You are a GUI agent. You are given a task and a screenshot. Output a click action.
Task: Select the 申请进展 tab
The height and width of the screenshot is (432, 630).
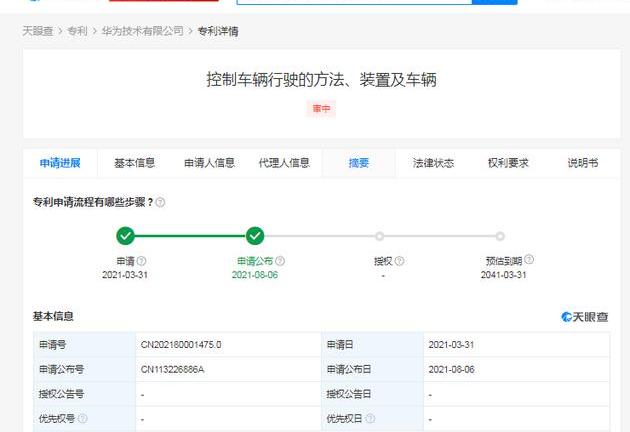(60, 163)
